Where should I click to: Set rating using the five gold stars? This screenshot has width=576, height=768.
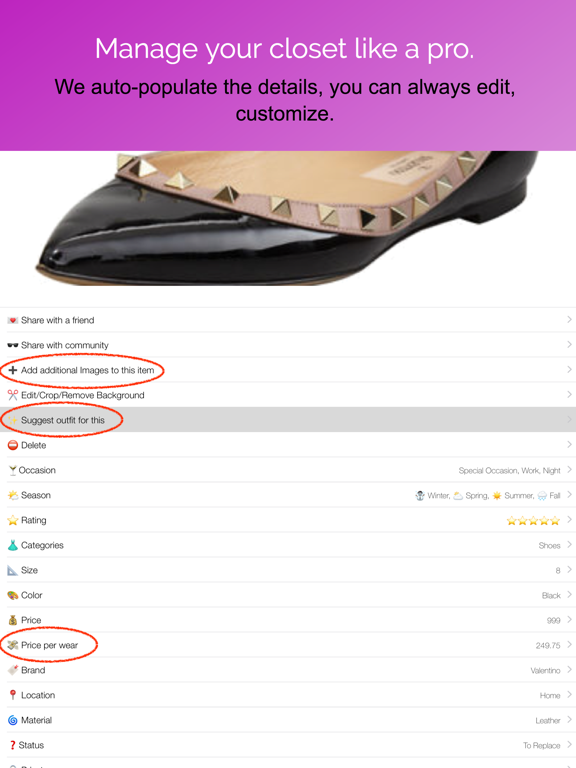(x=533, y=520)
